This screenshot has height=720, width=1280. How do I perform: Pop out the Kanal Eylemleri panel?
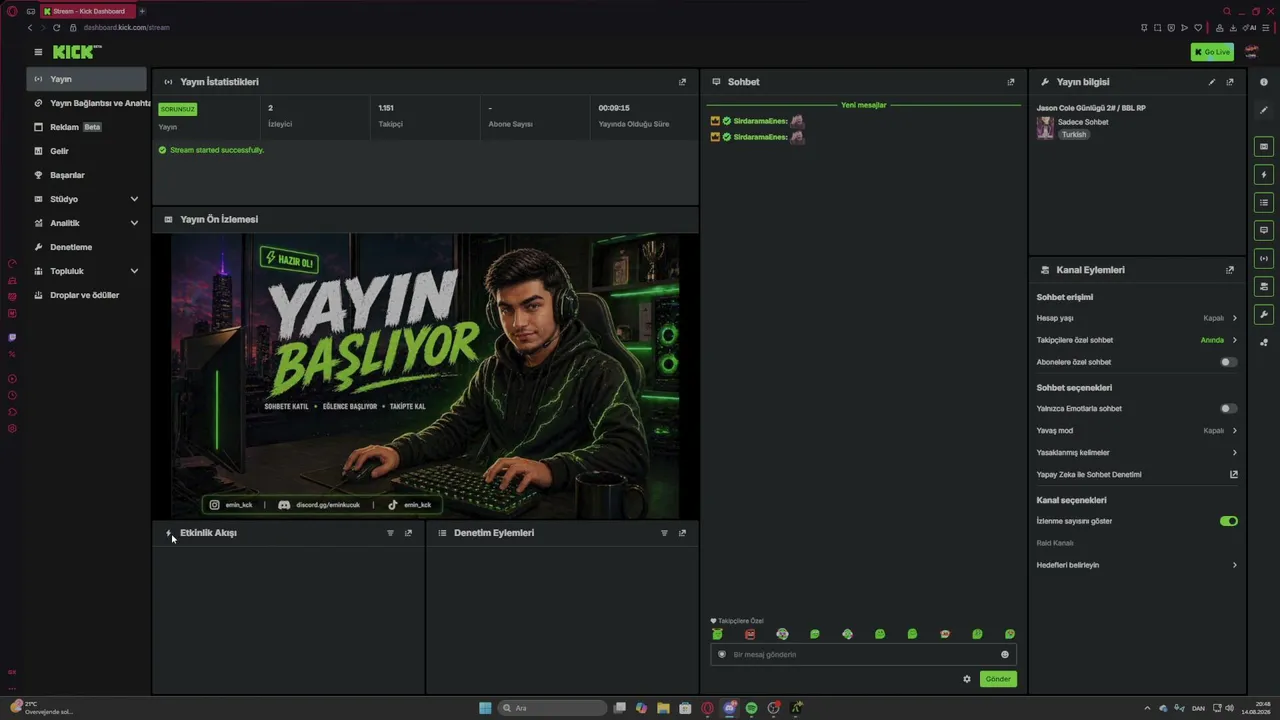pos(1230,270)
